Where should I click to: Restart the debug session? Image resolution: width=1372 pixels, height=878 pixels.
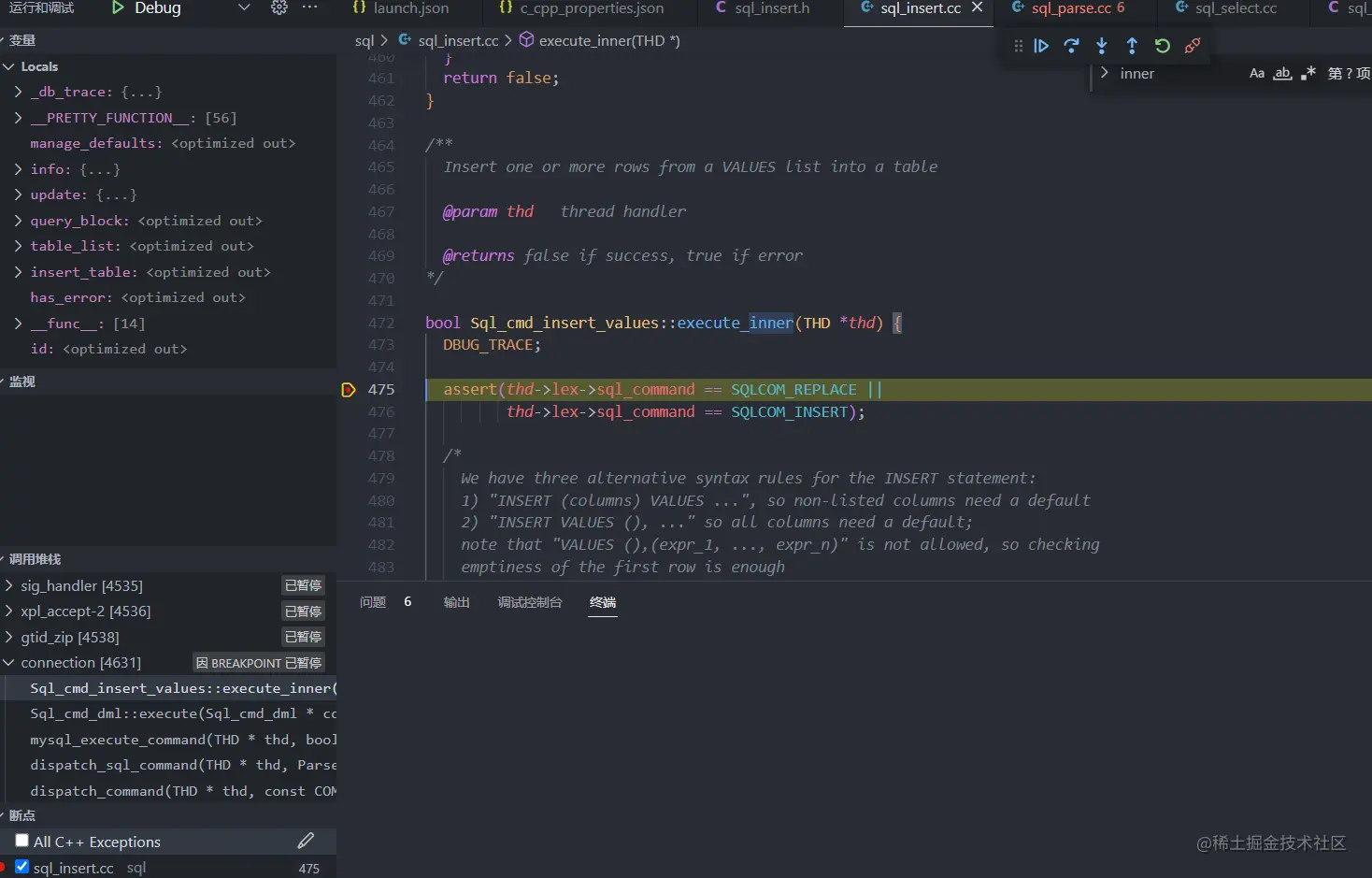pos(1162,46)
